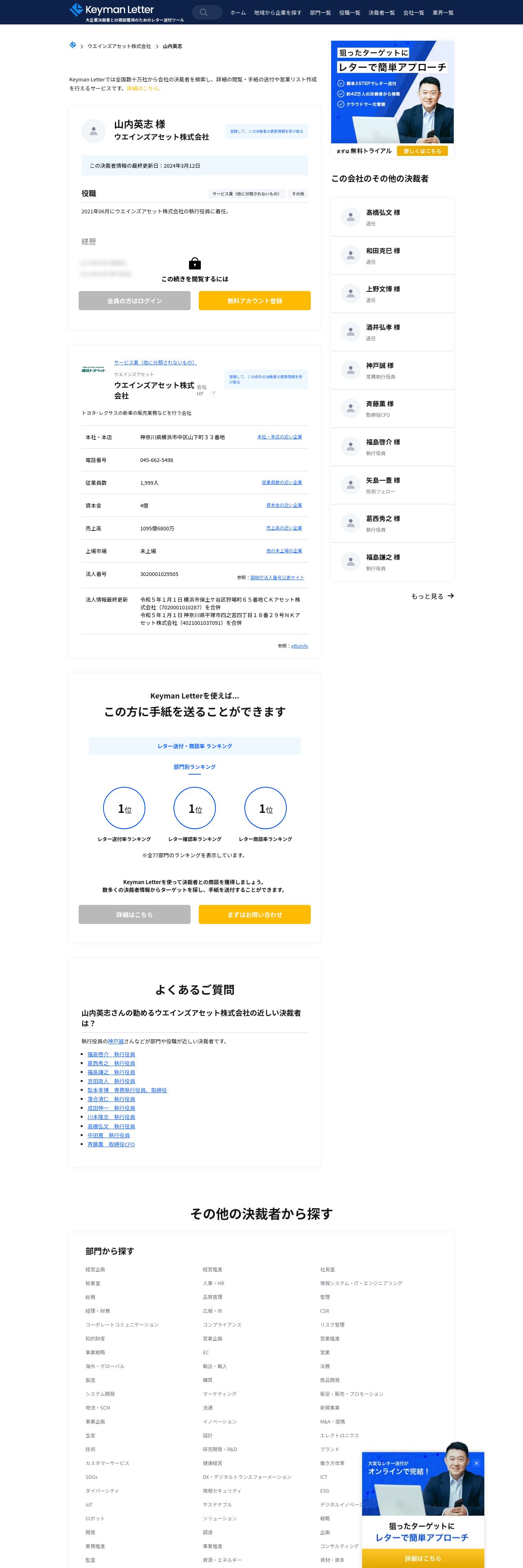
Task: Click the Keyman Letter logo in header
Action: (x=126, y=12)
